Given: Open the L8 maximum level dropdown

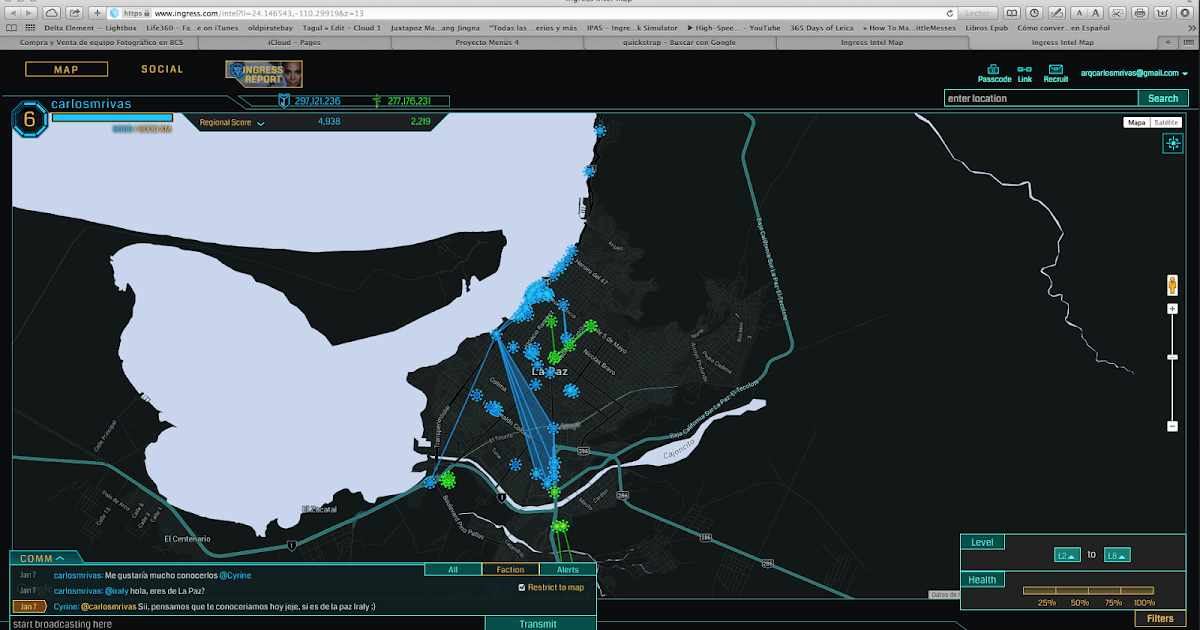Looking at the screenshot, I should (1117, 555).
